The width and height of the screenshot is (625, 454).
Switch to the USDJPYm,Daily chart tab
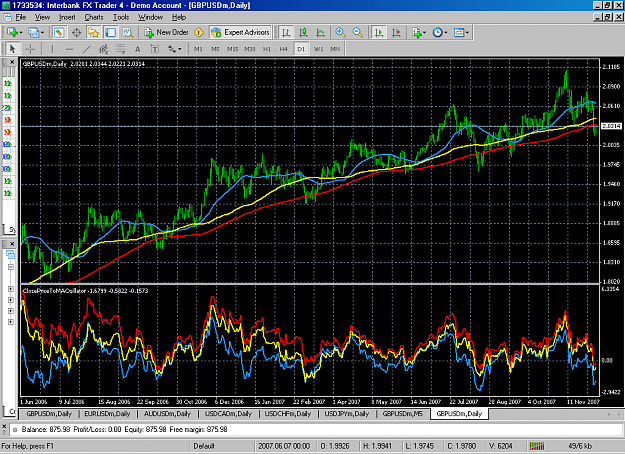[347, 414]
